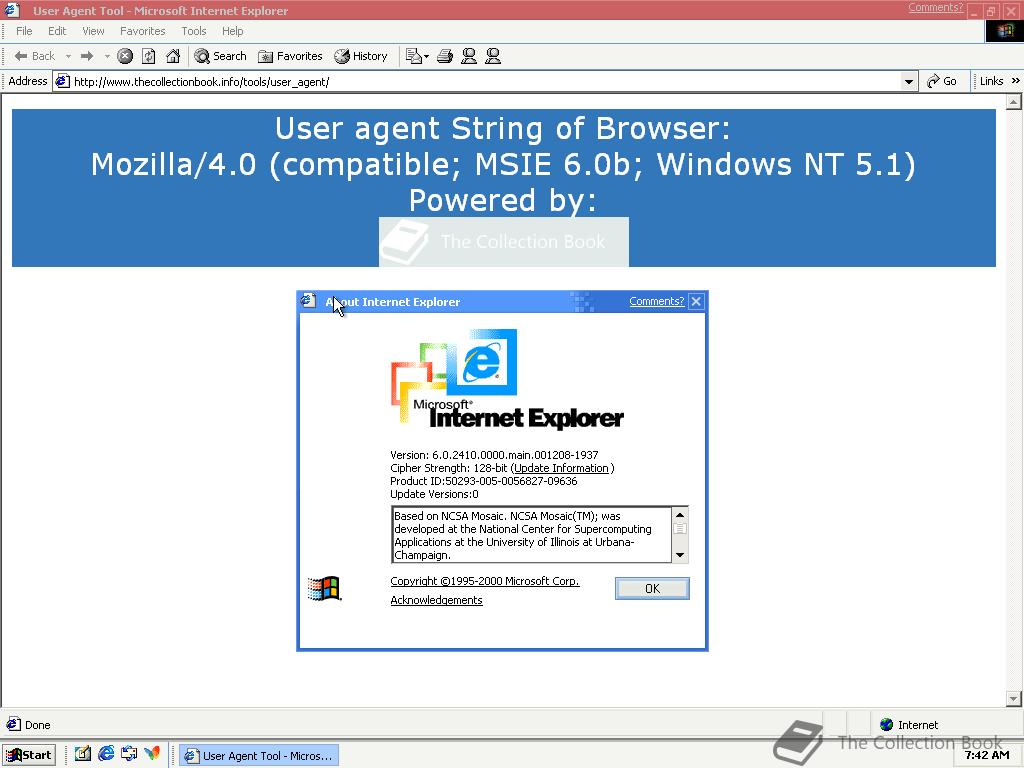Click the Windows flag throbber icon

(x=1004, y=31)
